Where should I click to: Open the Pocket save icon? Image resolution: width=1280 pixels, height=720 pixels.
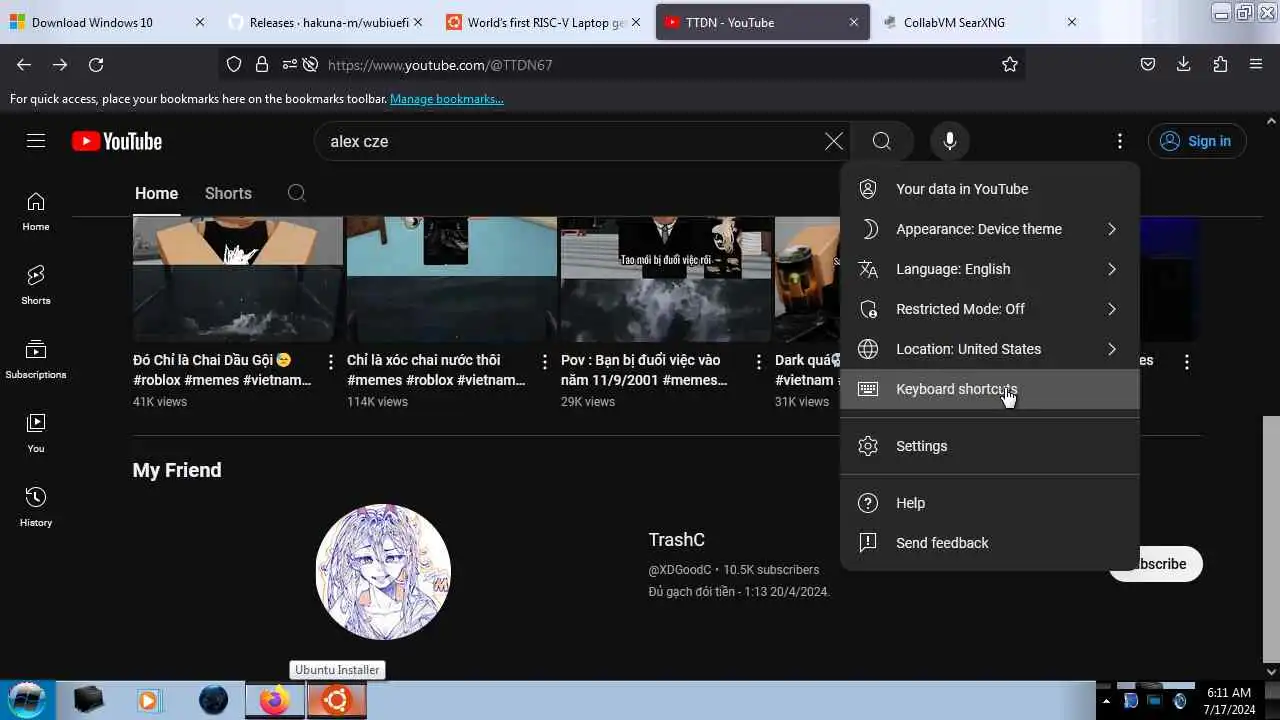pyautogui.click(x=1148, y=64)
